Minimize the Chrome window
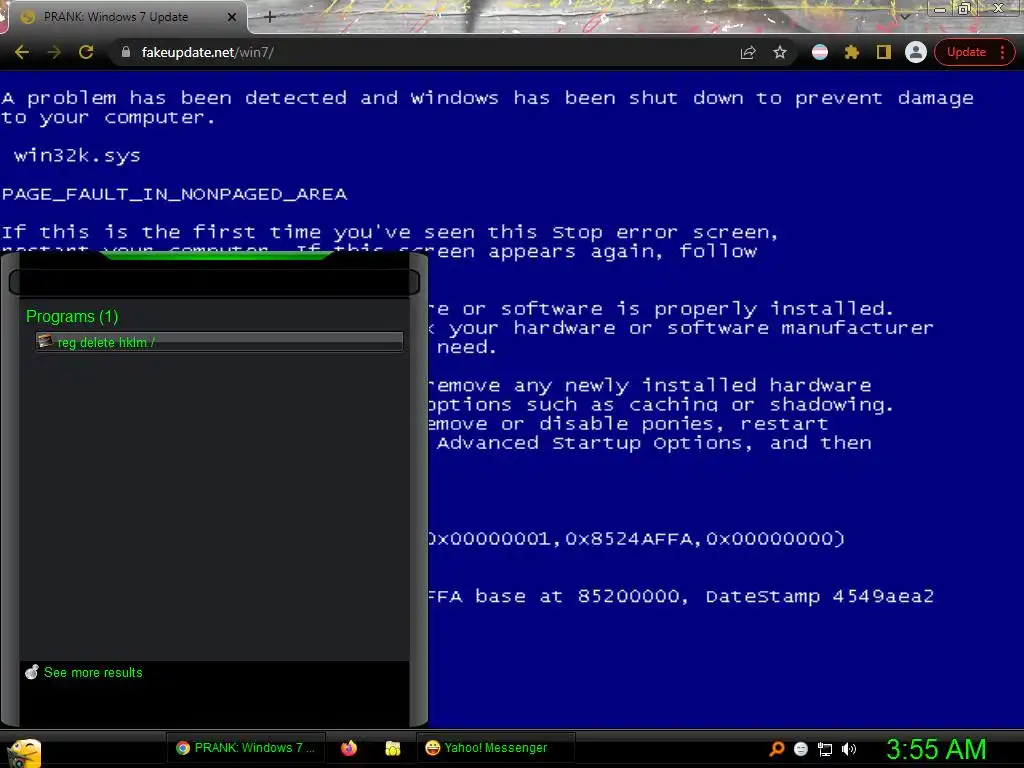 [x=940, y=8]
